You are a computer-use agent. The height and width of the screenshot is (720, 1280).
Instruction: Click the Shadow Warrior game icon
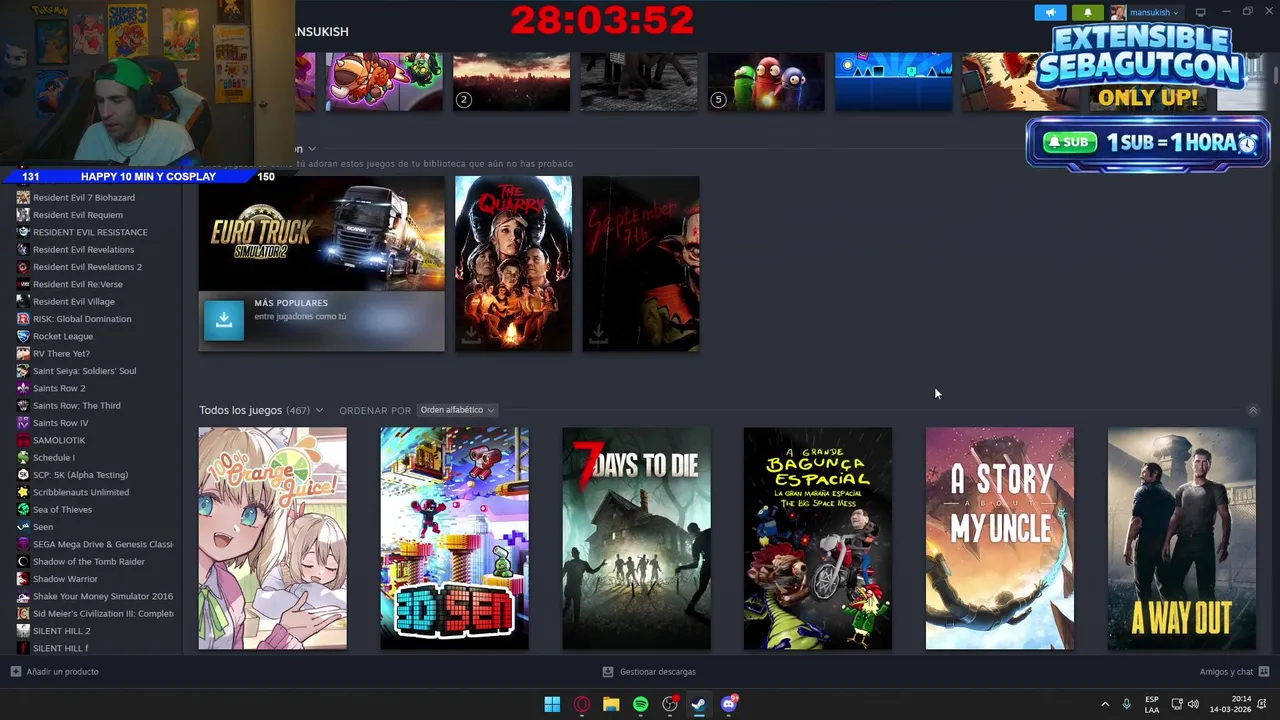pos(23,579)
